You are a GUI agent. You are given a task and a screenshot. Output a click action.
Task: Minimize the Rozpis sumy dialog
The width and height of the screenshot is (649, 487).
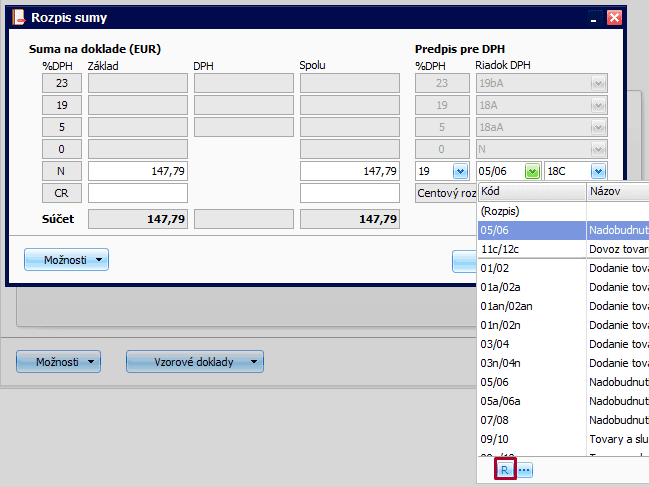coord(595,18)
